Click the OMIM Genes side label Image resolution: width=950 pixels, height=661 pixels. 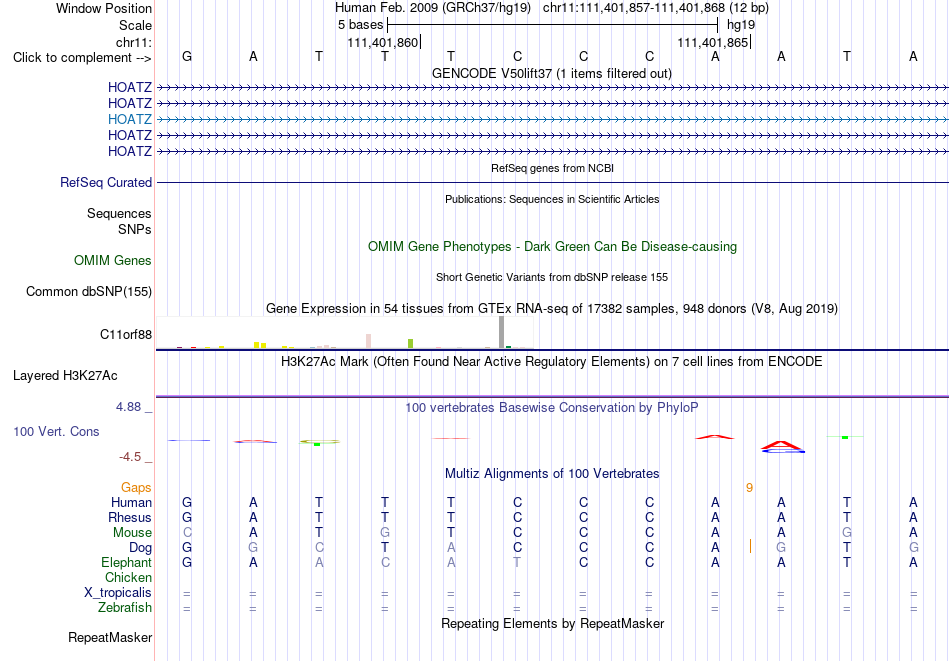point(113,261)
